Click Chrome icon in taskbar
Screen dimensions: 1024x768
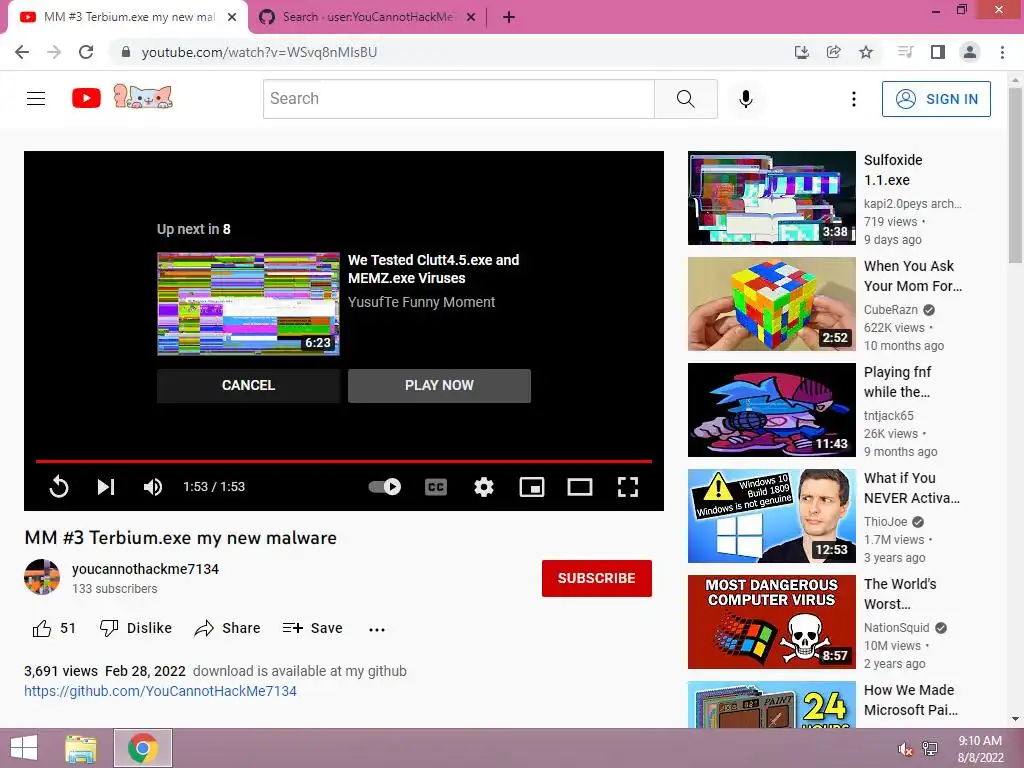[143, 748]
